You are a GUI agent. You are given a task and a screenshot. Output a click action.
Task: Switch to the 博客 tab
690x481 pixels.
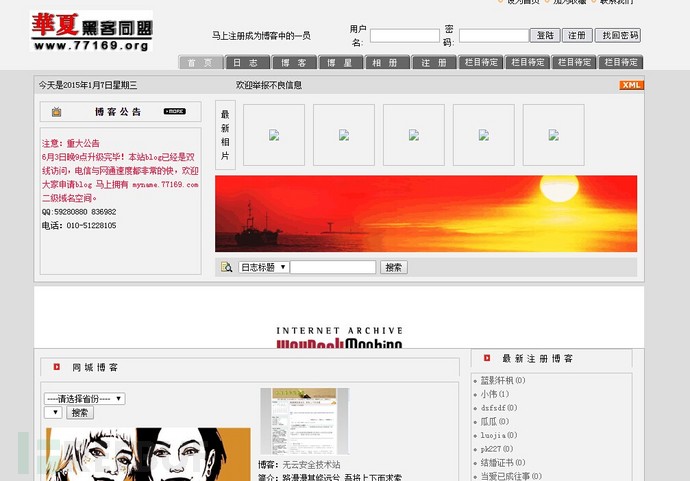[x=294, y=62]
